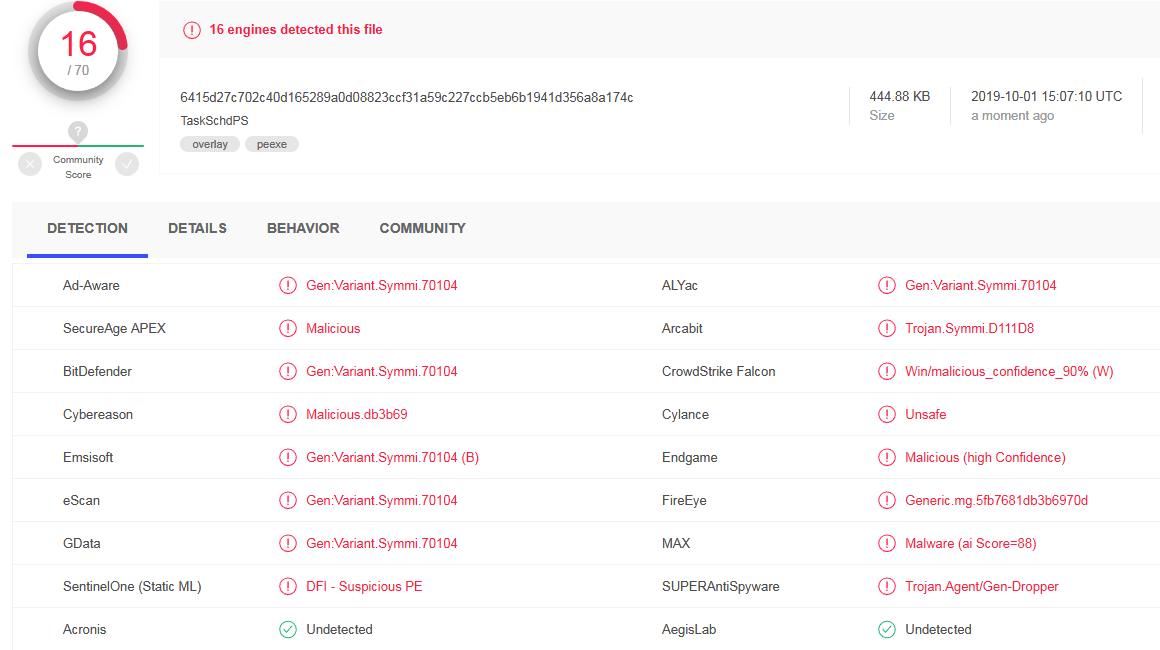Image resolution: width=1160 pixels, height=650 pixels.
Task: Click the warning icon in the '16 engines detected' banner
Action: pos(192,30)
